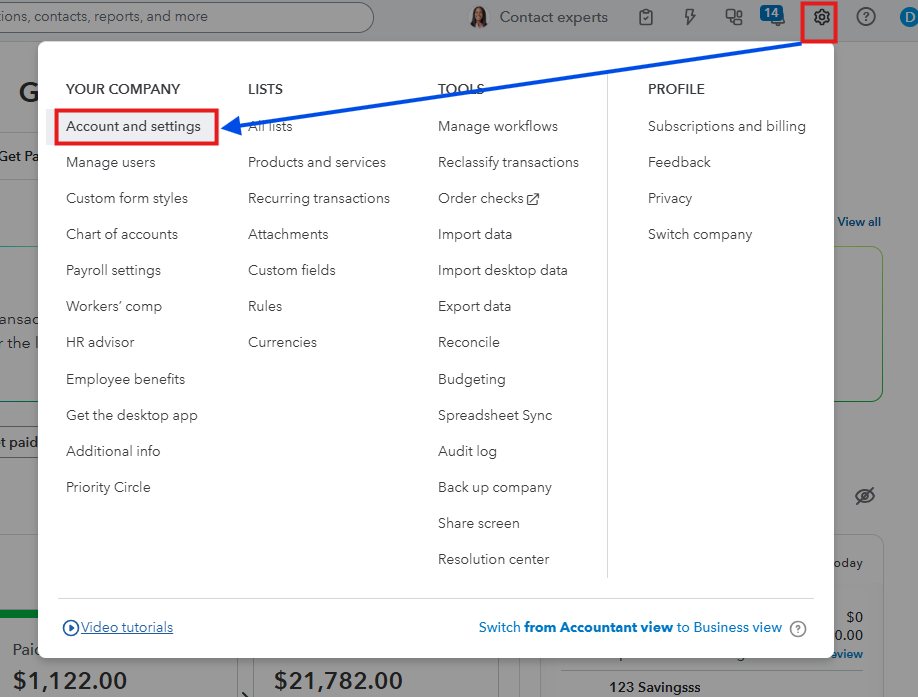Click the Contact experts link
The image size is (918, 697).
tap(553, 17)
